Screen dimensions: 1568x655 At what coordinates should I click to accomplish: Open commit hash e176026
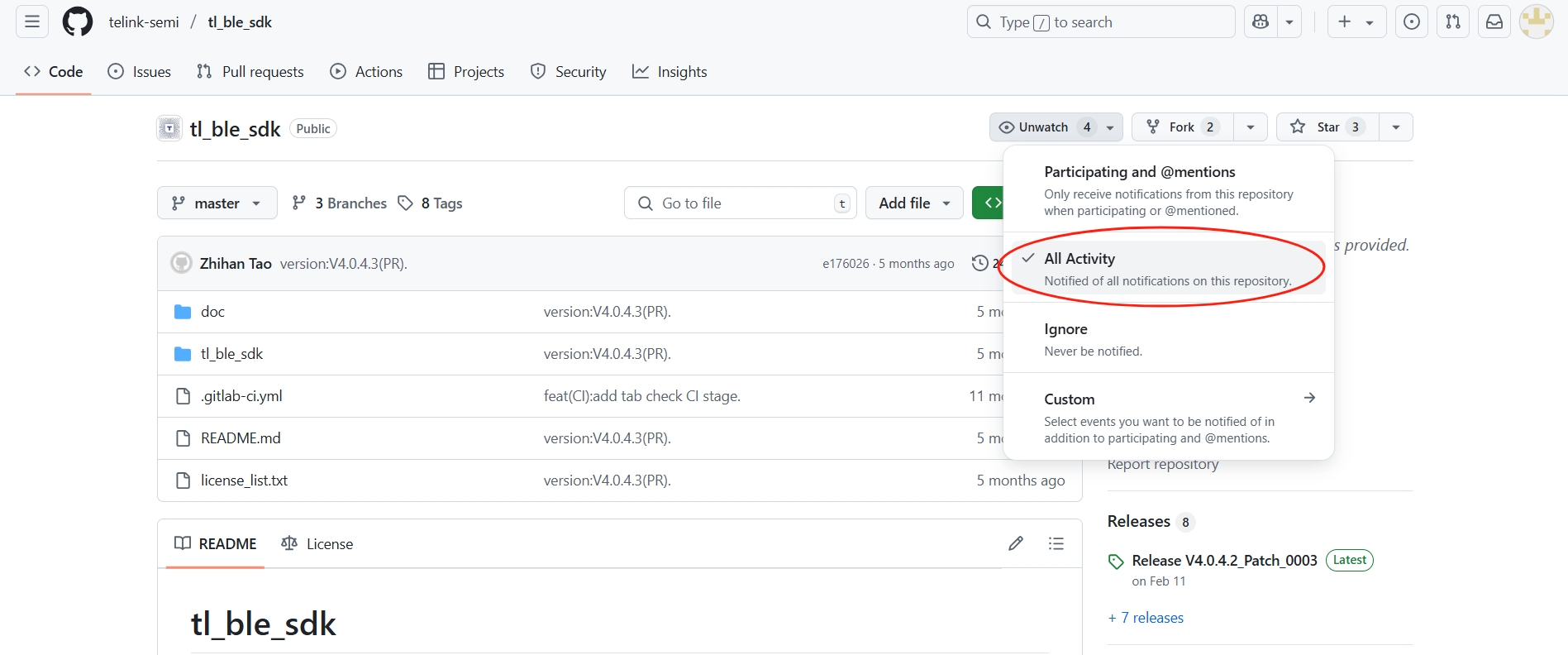[x=846, y=263]
